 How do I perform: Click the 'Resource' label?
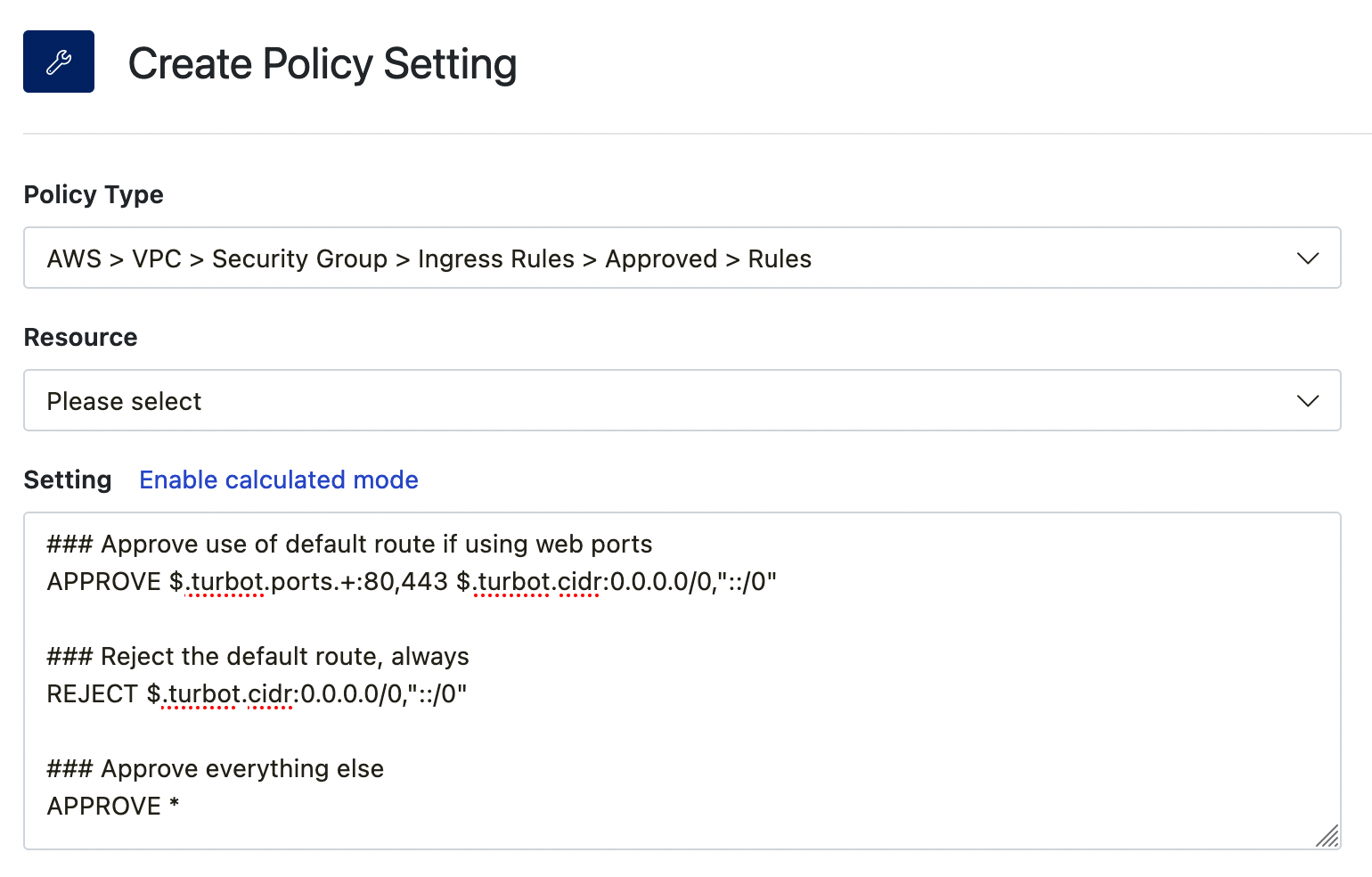pos(81,337)
